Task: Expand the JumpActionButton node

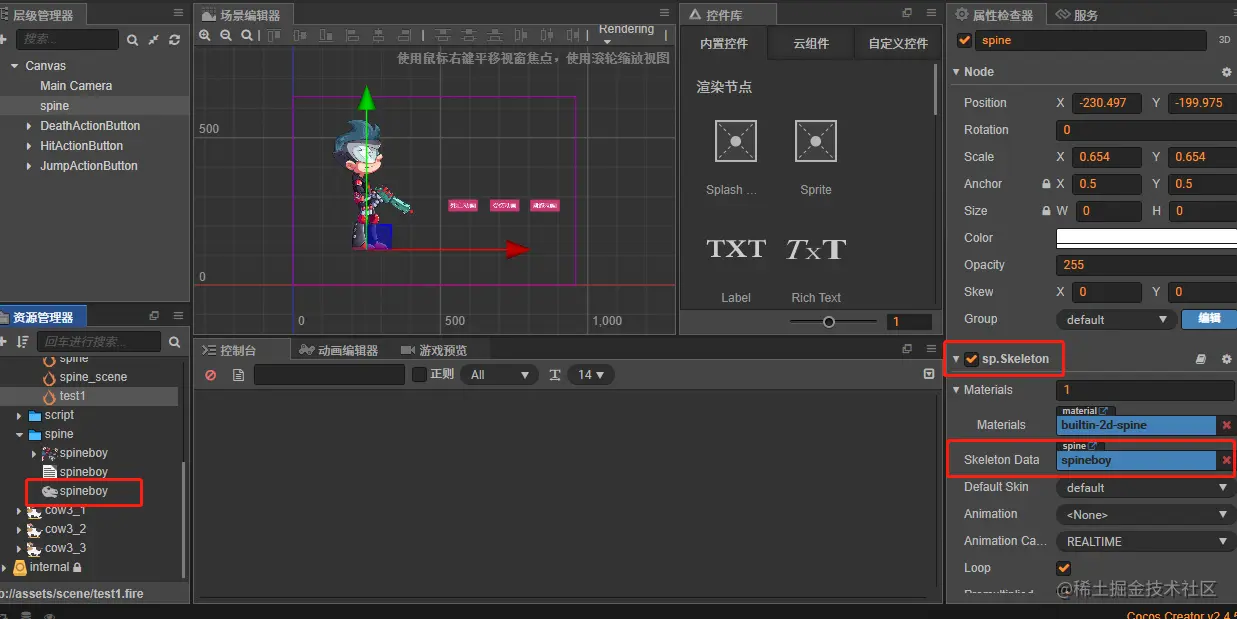Action: [x=29, y=166]
